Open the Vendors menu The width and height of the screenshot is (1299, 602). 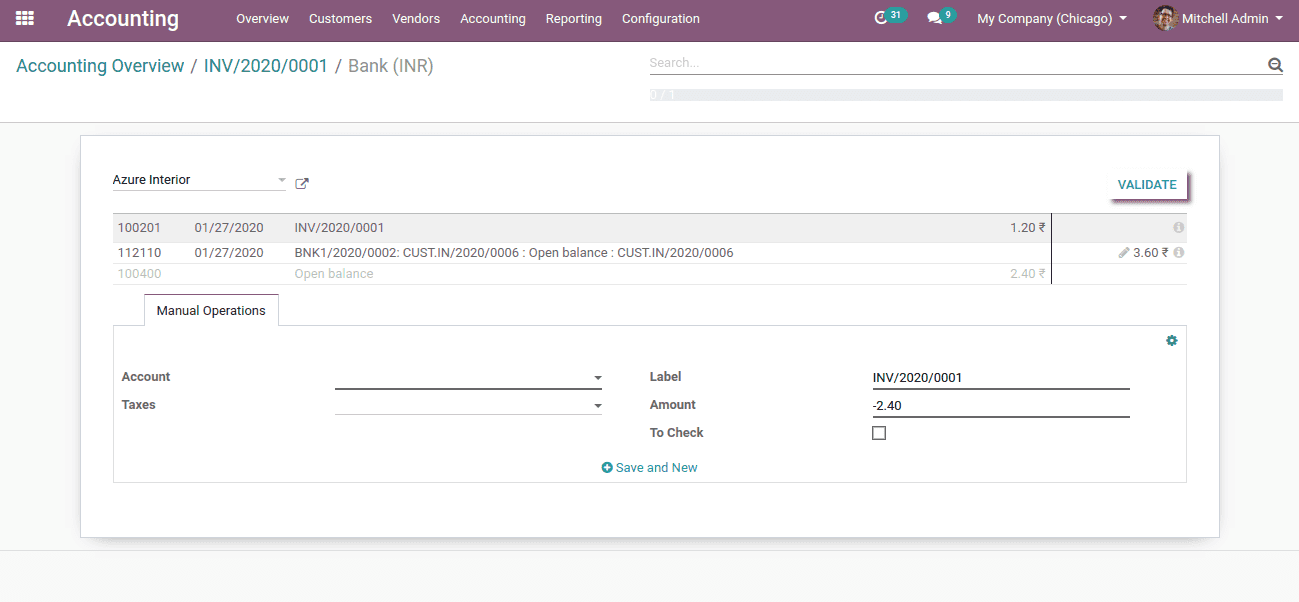click(416, 19)
